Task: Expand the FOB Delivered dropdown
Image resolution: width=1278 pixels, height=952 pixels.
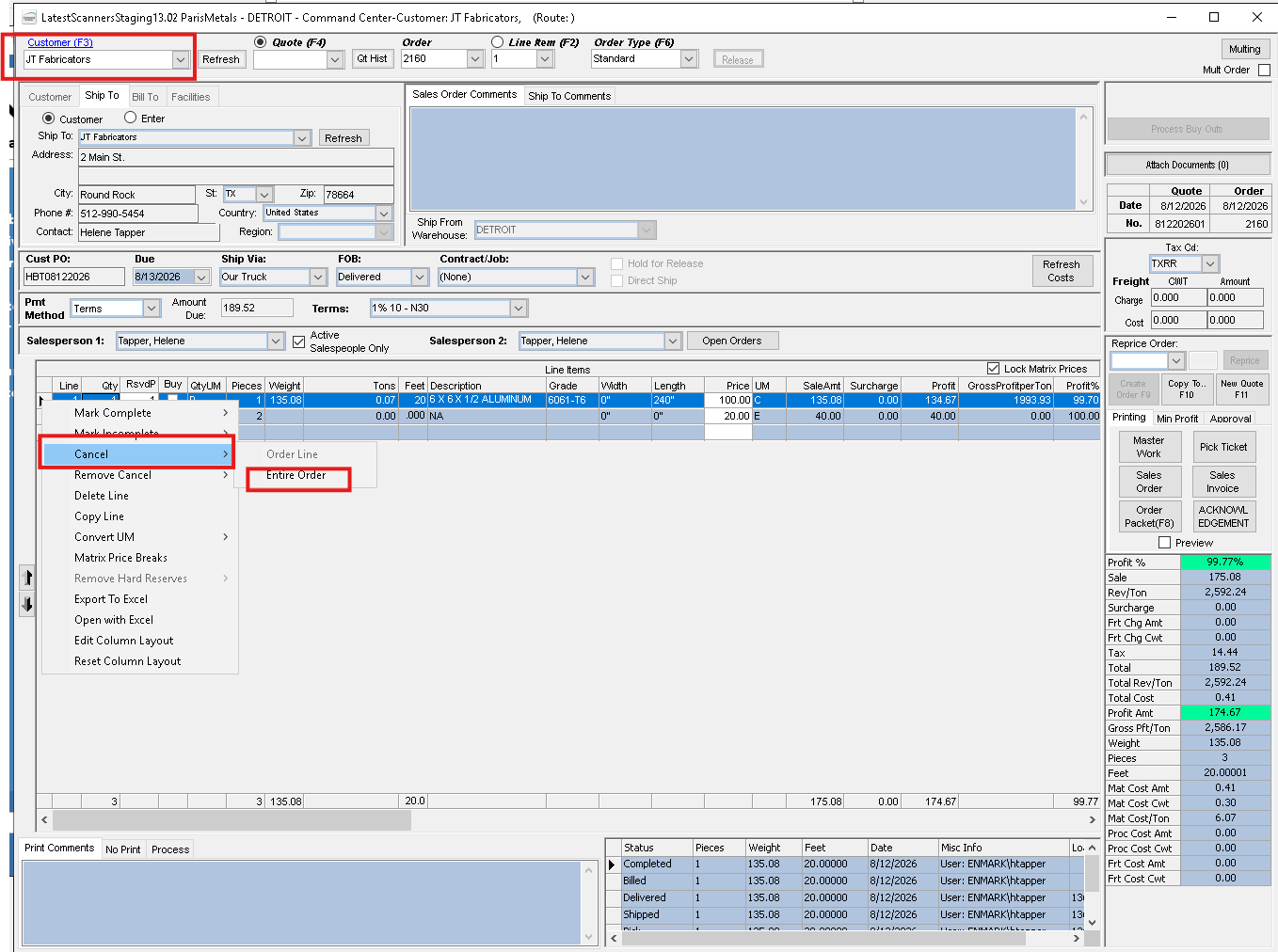Action: click(x=420, y=277)
